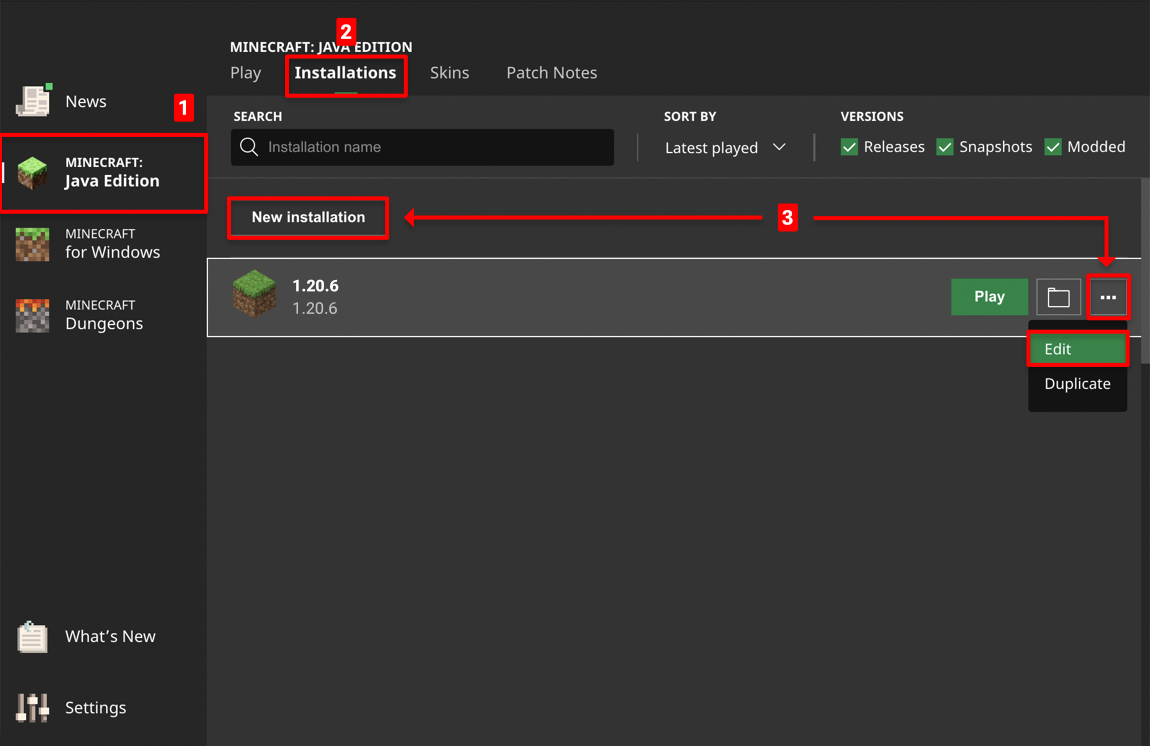The image size is (1150, 746).
Task: Disable the Modded versions checkbox
Action: click(x=1053, y=147)
